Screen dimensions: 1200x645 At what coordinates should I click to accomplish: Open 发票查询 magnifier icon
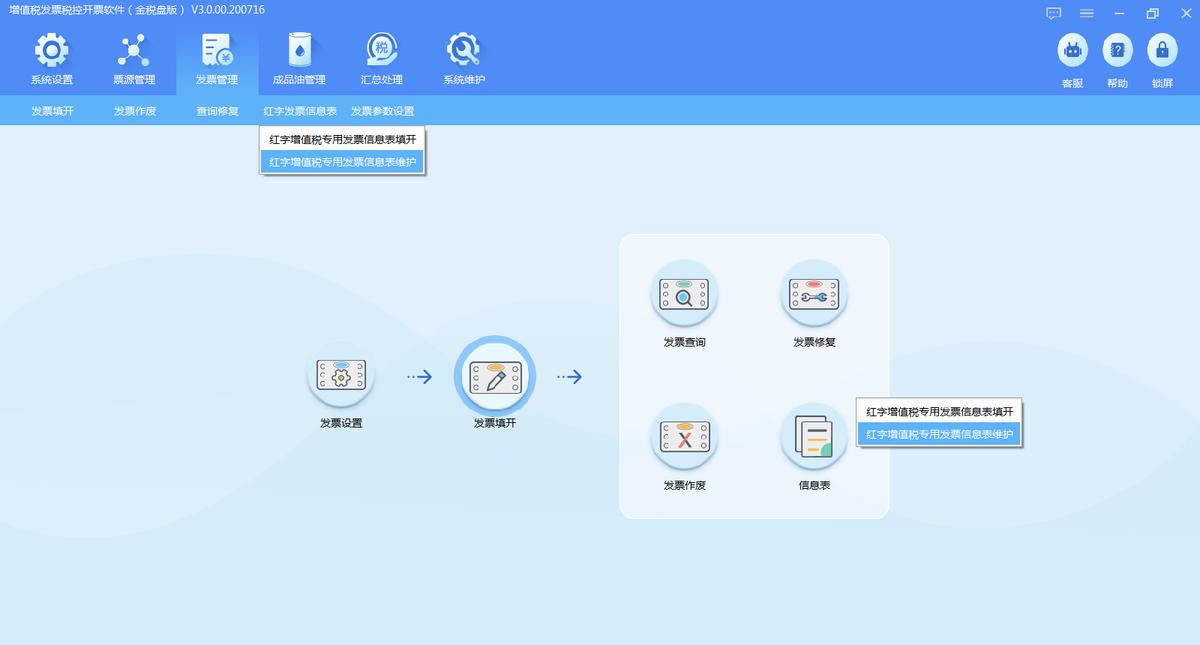coord(684,294)
